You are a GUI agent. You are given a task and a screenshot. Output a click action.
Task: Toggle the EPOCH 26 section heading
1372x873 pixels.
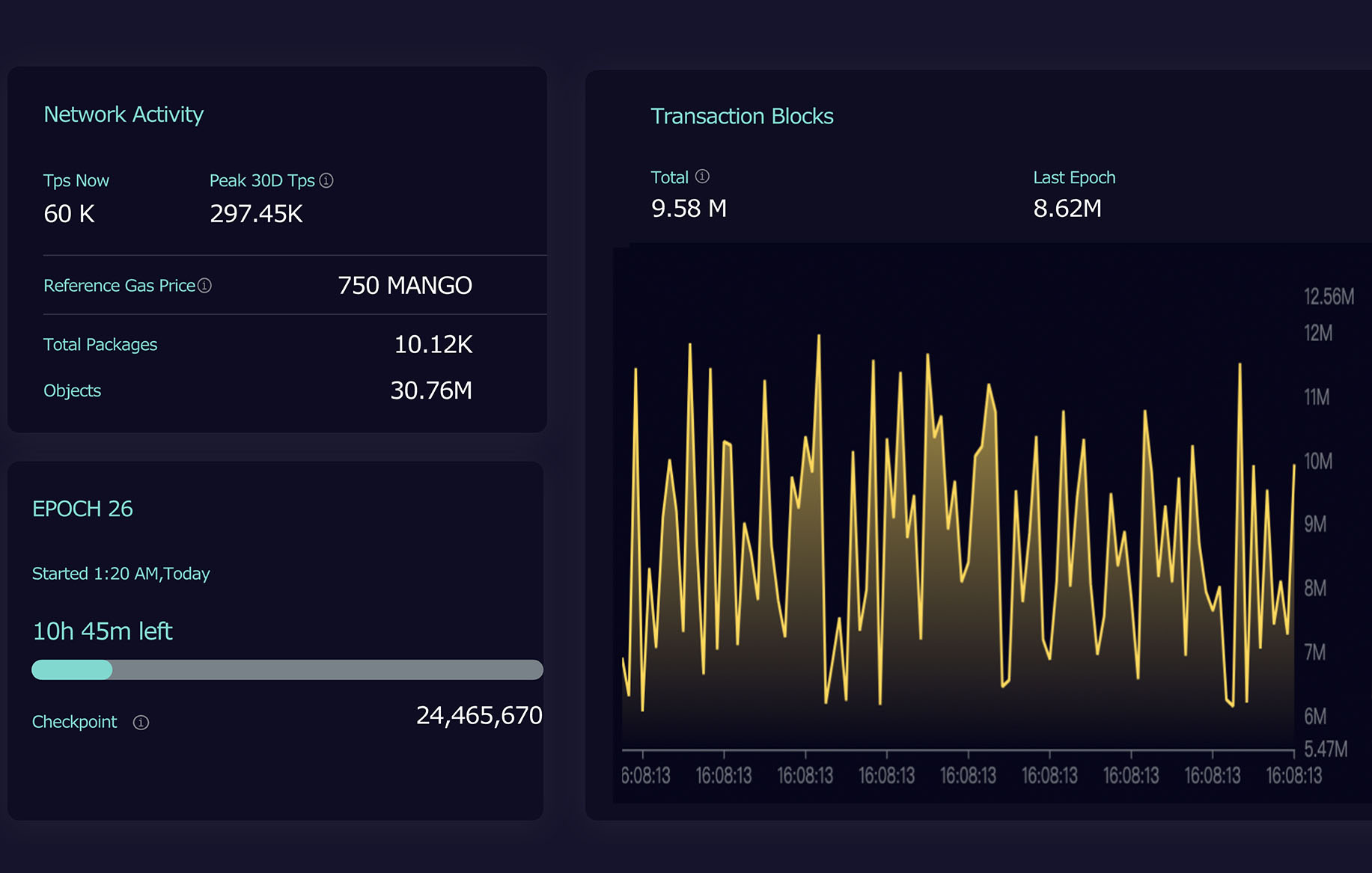pyautogui.click(x=82, y=509)
